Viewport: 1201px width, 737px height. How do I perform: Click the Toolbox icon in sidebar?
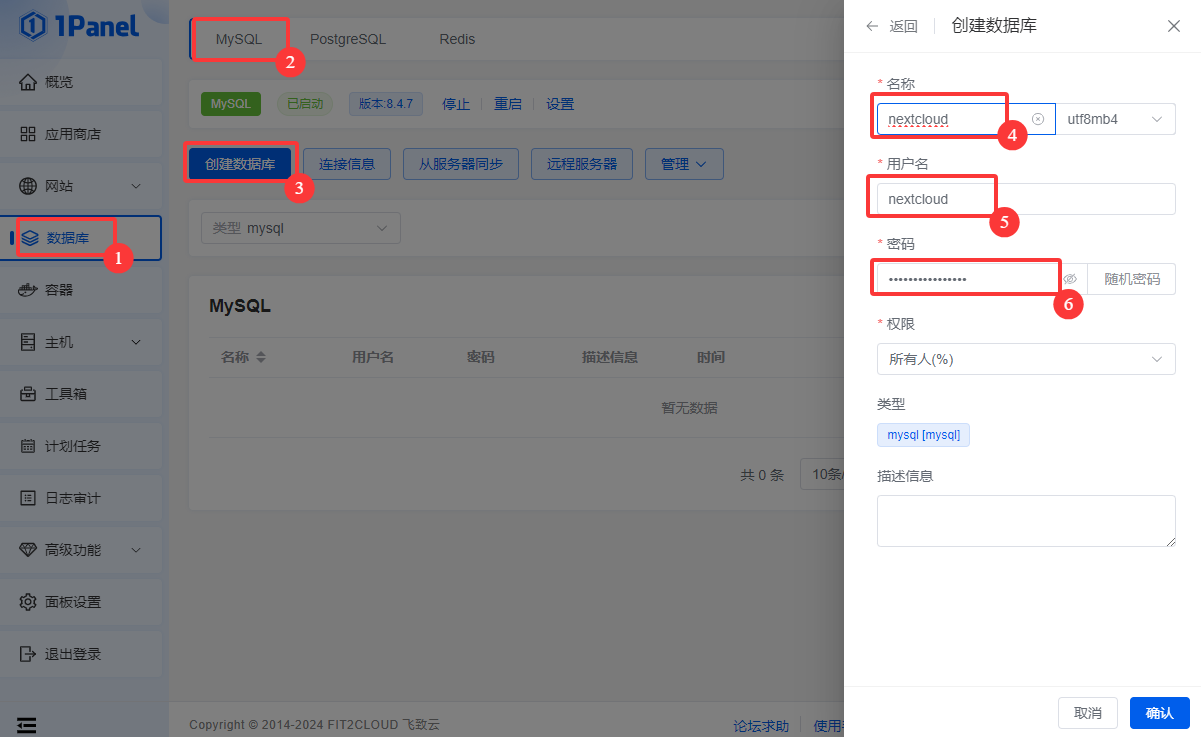[x=28, y=394]
